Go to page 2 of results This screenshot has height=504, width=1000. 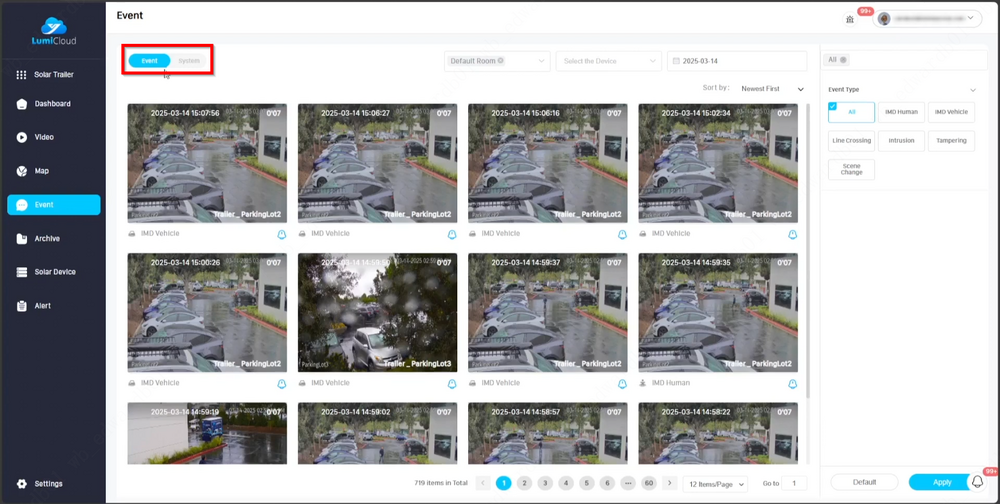(x=524, y=483)
